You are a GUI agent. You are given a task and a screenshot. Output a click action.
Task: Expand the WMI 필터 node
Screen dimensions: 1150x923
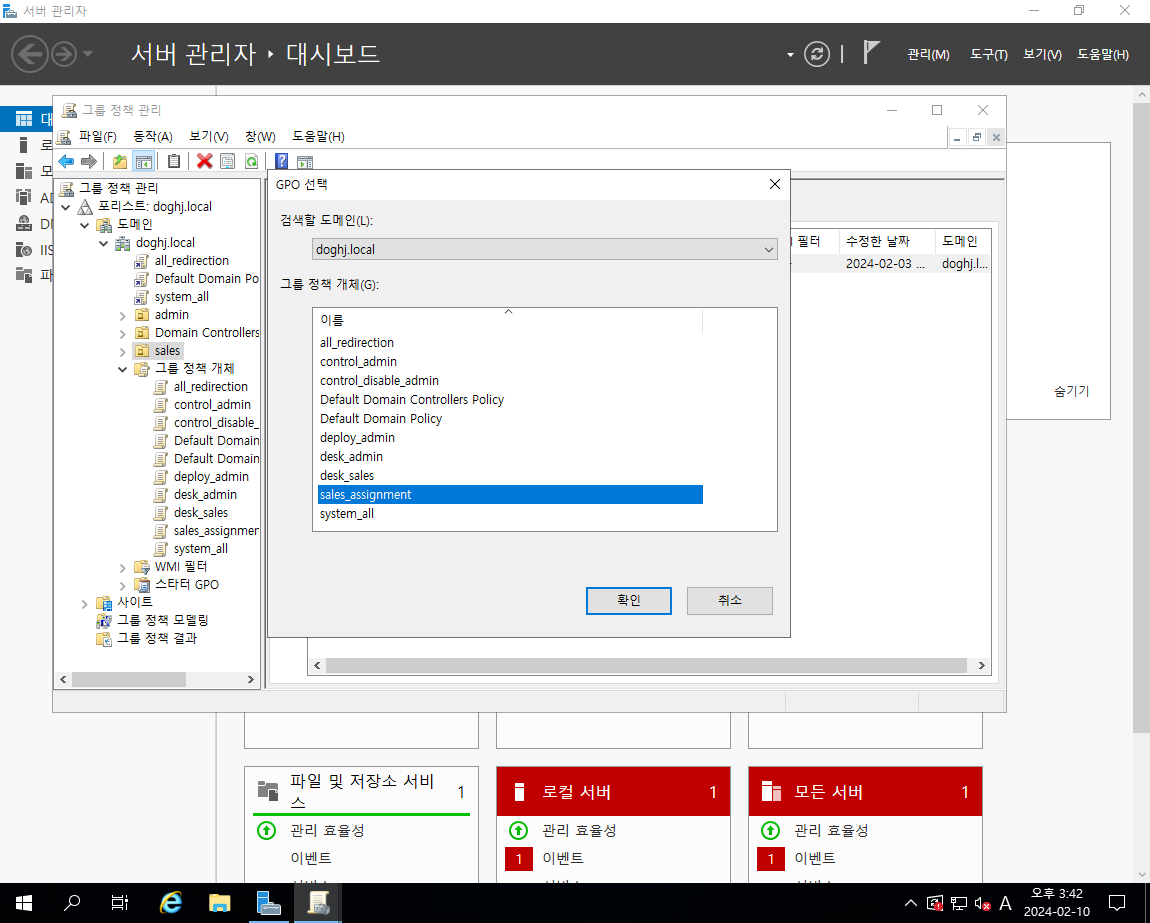122,567
